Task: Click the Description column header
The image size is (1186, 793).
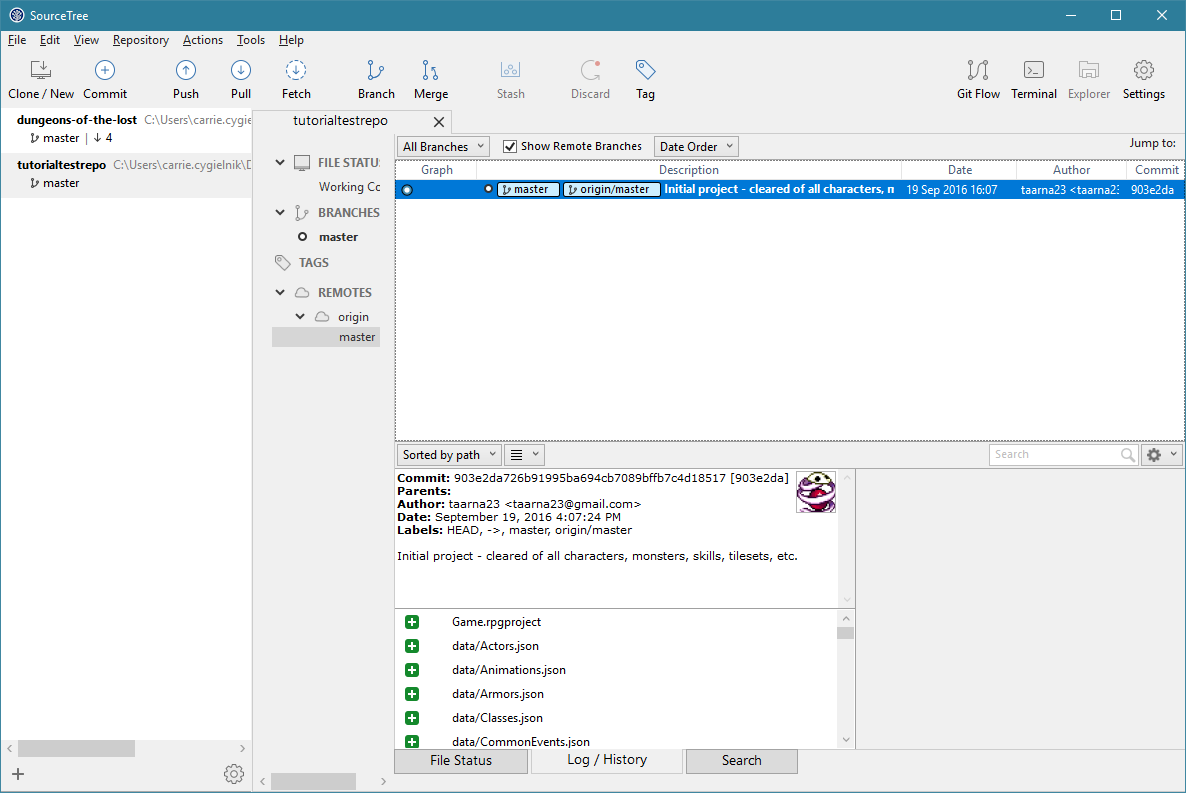Action: 688,170
